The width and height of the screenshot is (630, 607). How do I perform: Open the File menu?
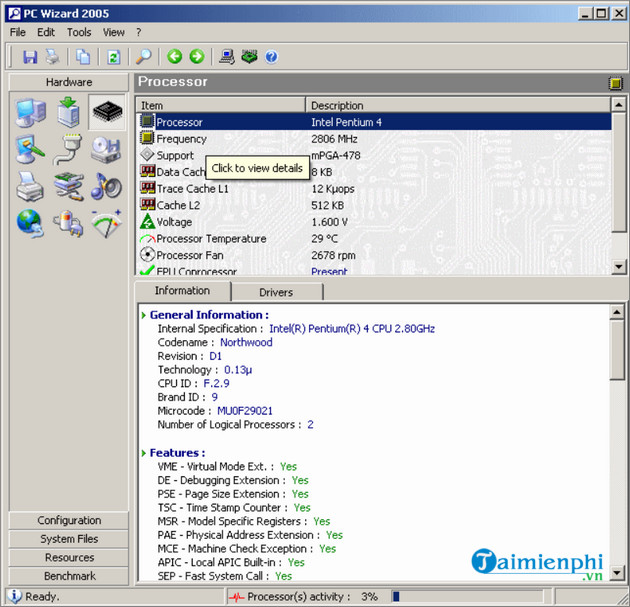pos(18,33)
